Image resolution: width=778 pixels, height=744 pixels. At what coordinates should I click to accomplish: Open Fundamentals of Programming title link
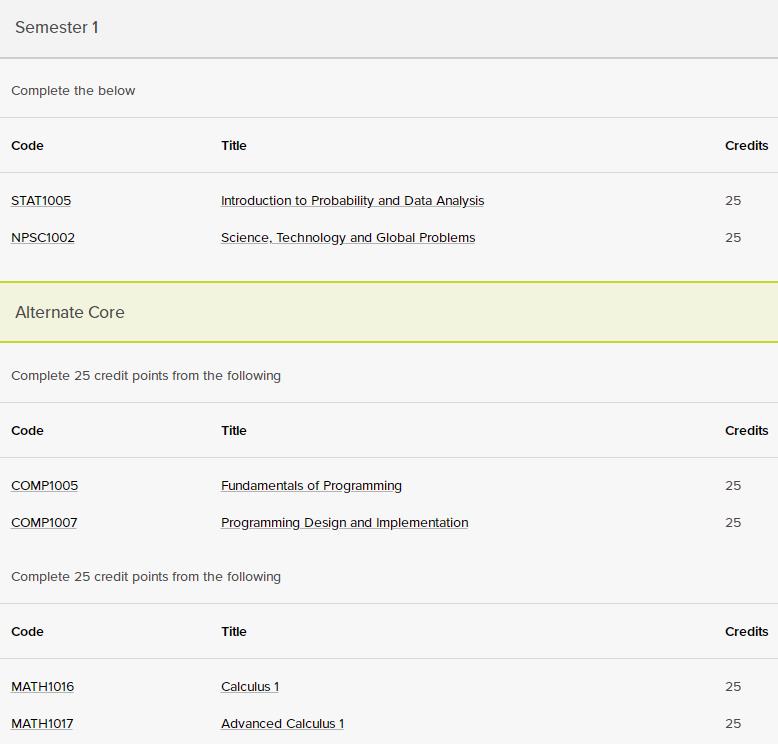coord(311,485)
